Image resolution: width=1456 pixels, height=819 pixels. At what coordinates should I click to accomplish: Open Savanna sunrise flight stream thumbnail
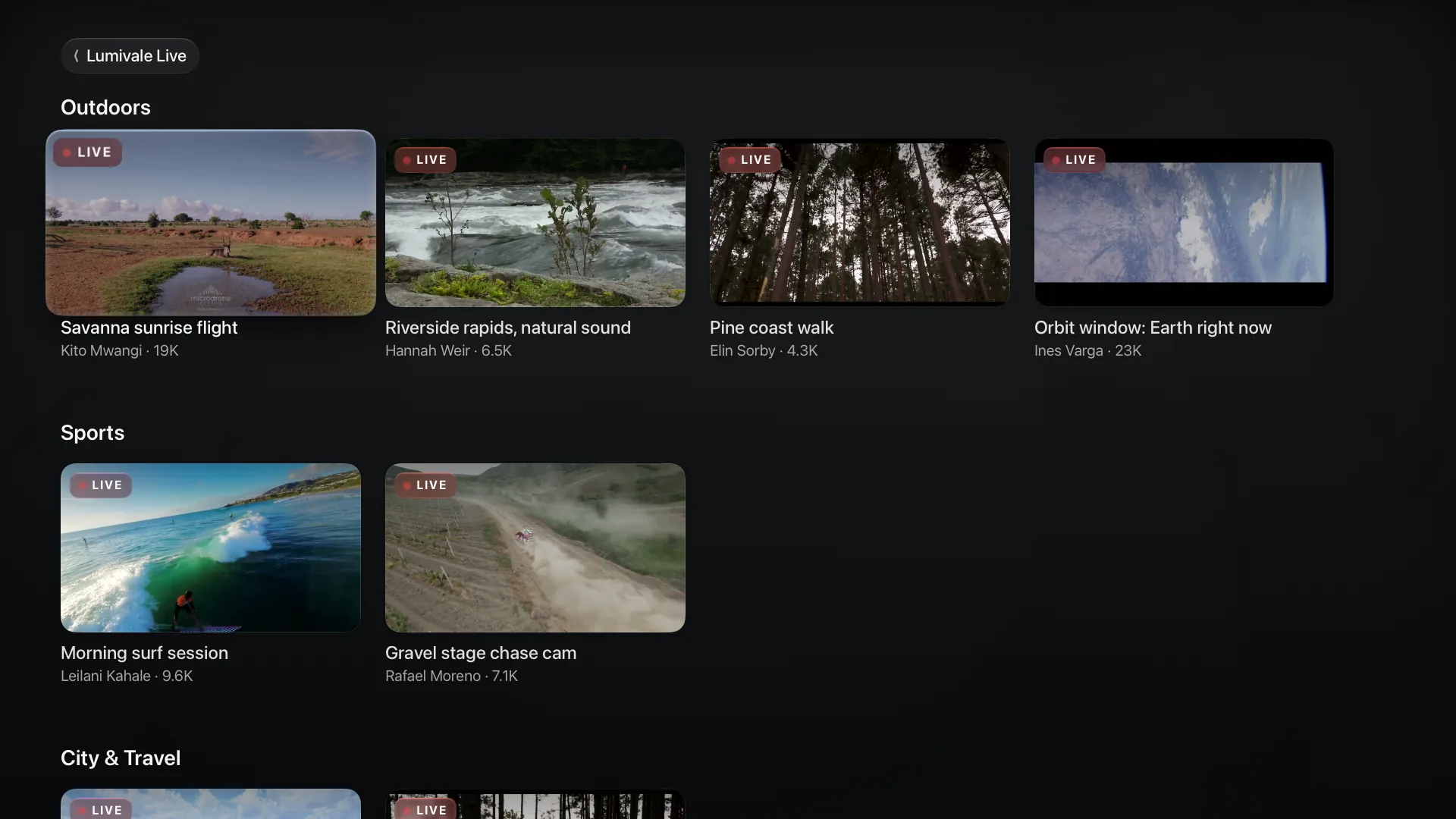click(x=211, y=222)
